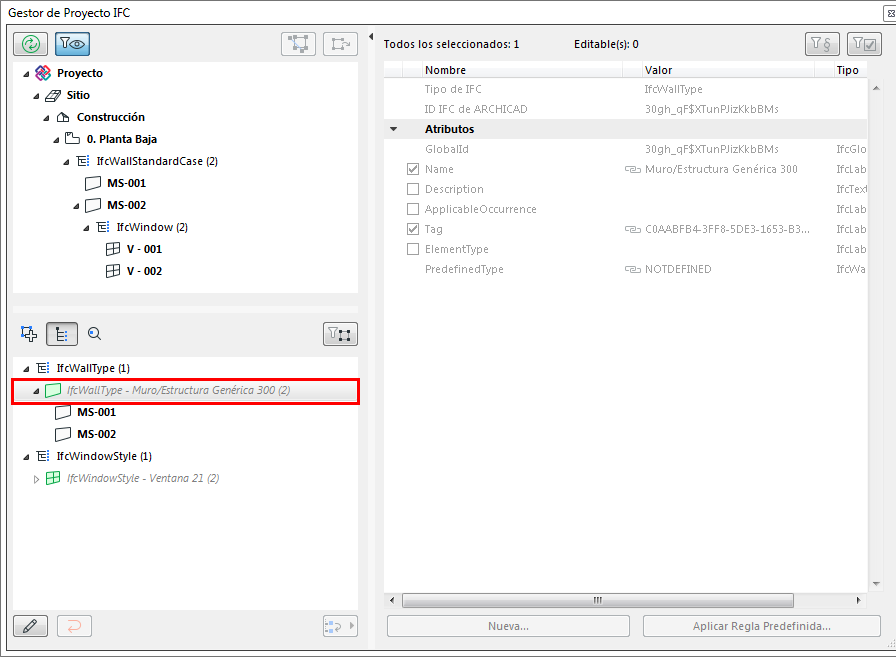Expand the IfcWindowStyle - Ventana 21 item
896x669 pixels.
tap(36, 479)
